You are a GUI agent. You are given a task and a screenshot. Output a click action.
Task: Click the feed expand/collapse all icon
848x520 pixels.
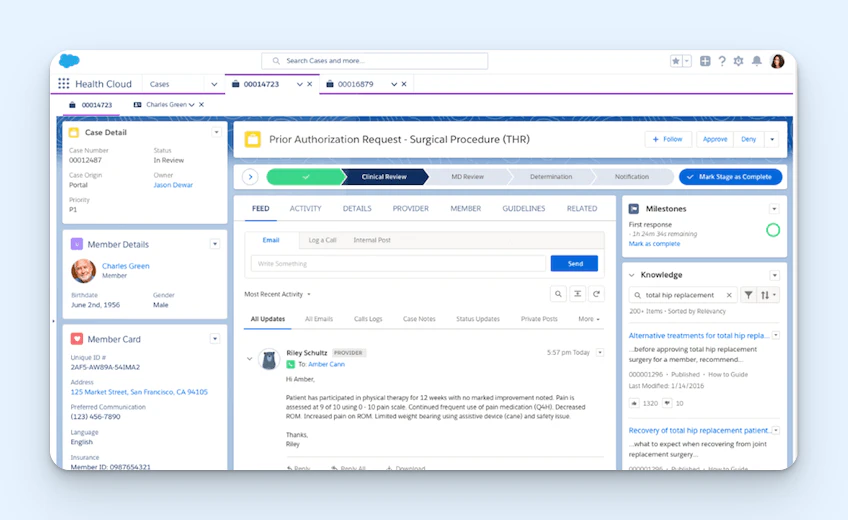pos(578,294)
